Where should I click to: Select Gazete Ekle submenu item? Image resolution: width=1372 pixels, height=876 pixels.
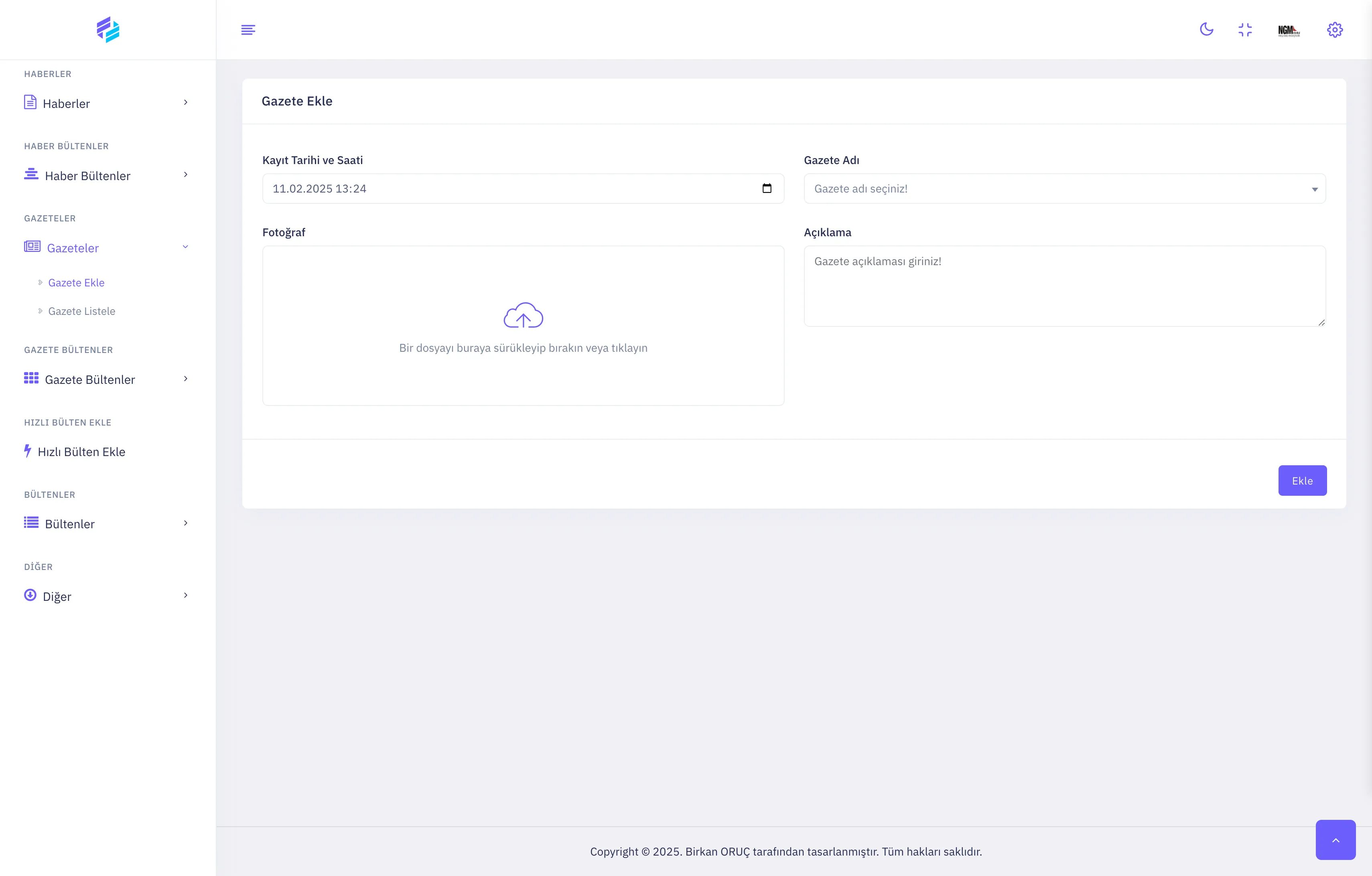coord(76,282)
